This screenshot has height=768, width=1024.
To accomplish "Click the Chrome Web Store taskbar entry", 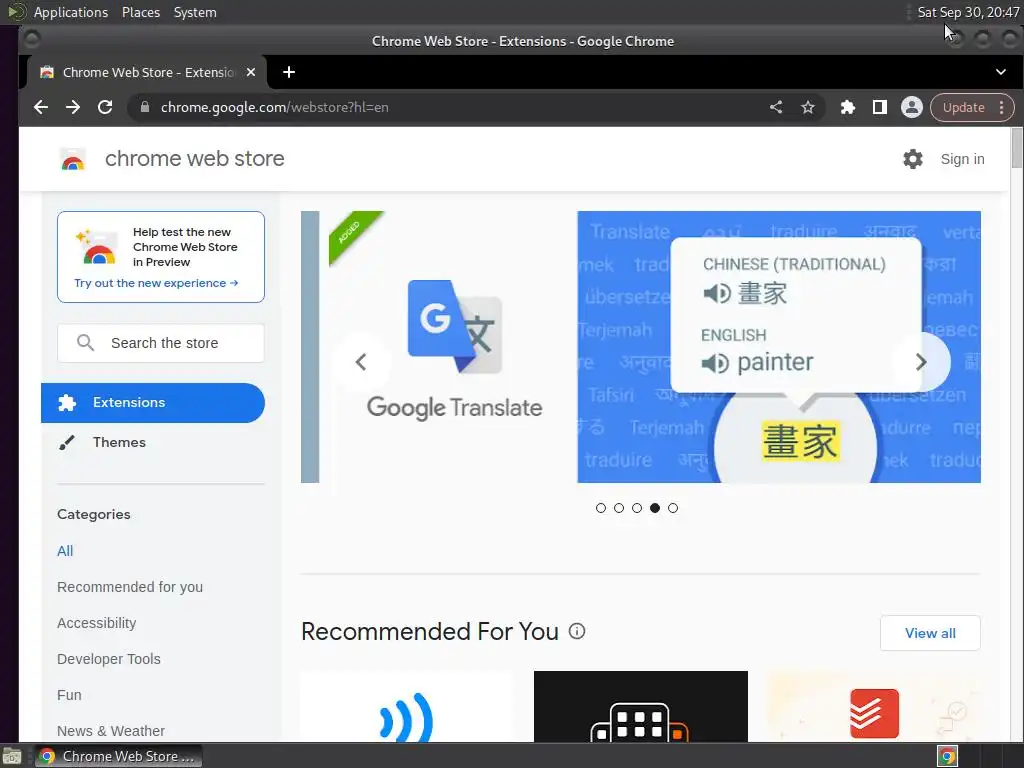I will click(118, 756).
